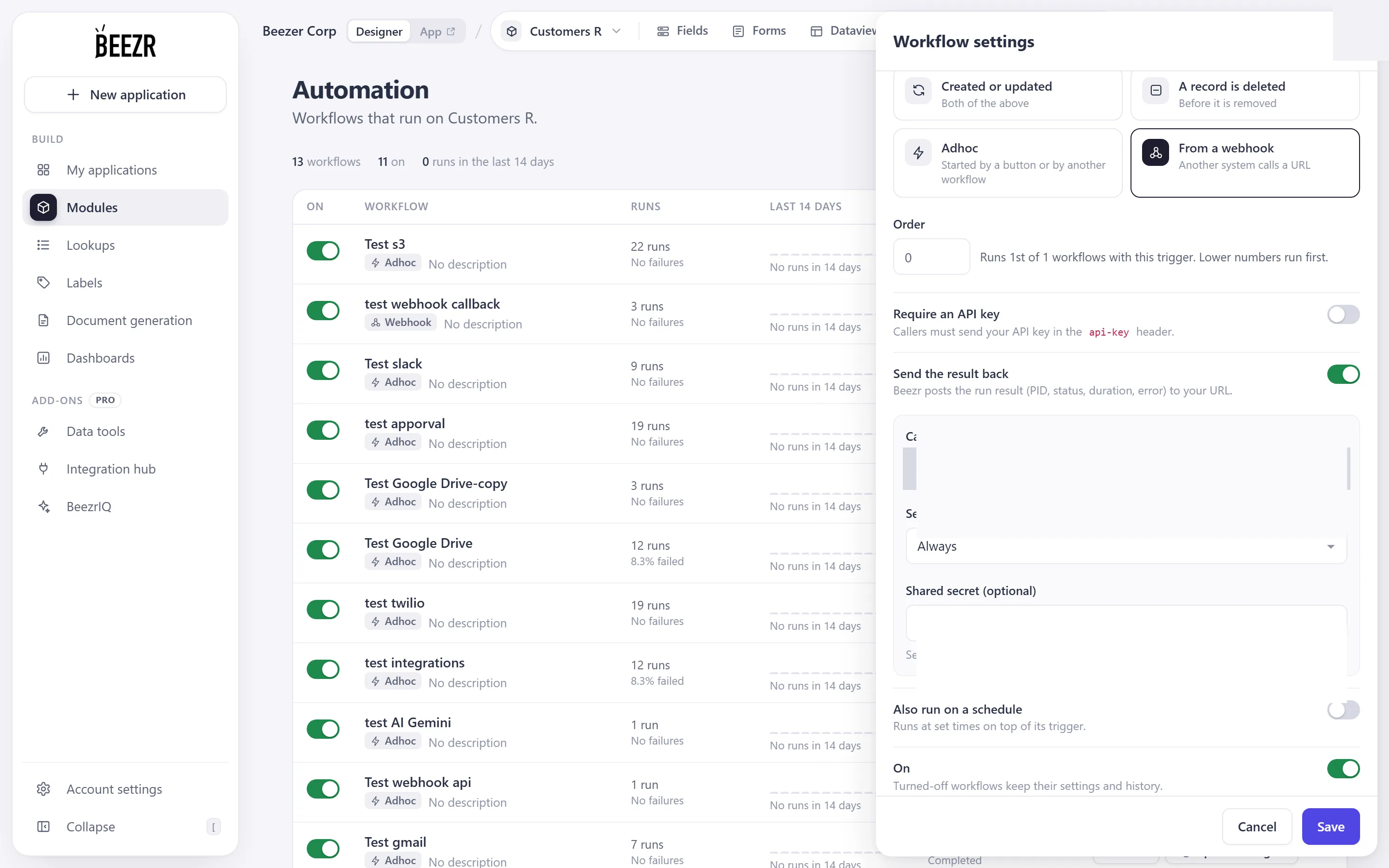
Task: Click the Account settings gear icon
Action: pyautogui.click(x=43, y=789)
